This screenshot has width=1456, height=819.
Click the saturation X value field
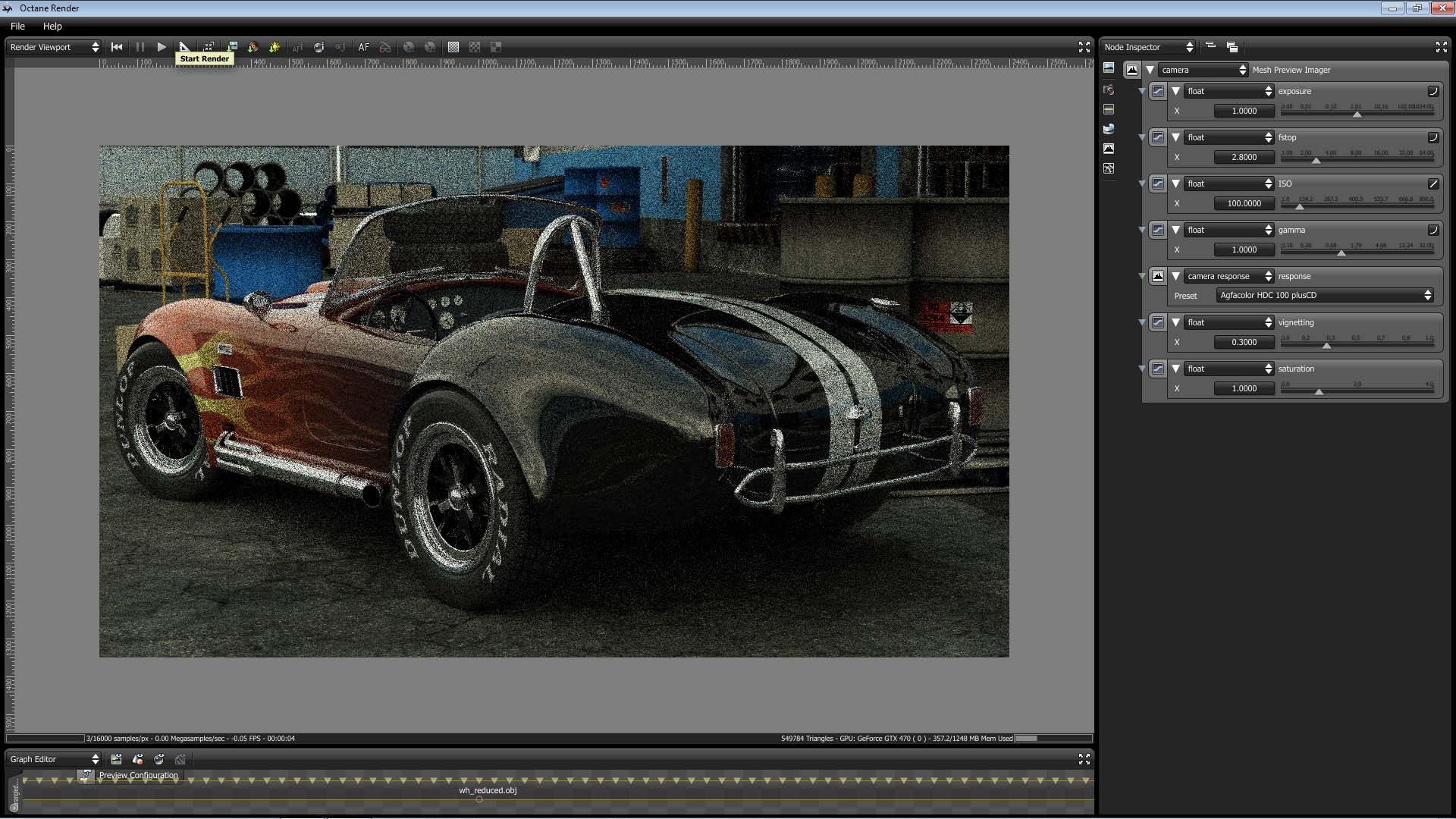coord(1244,388)
